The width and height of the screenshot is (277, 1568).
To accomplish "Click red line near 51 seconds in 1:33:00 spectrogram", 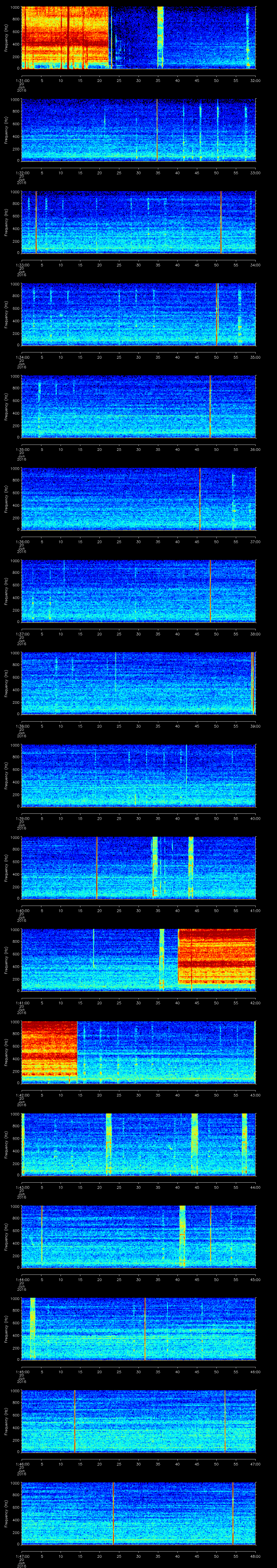I will 221,222.
